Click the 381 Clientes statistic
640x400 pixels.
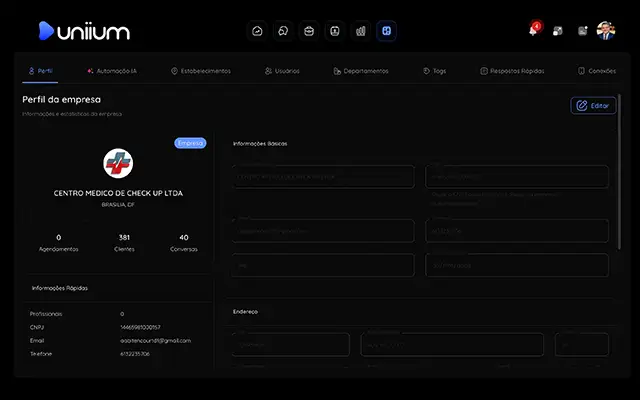[124, 243]
